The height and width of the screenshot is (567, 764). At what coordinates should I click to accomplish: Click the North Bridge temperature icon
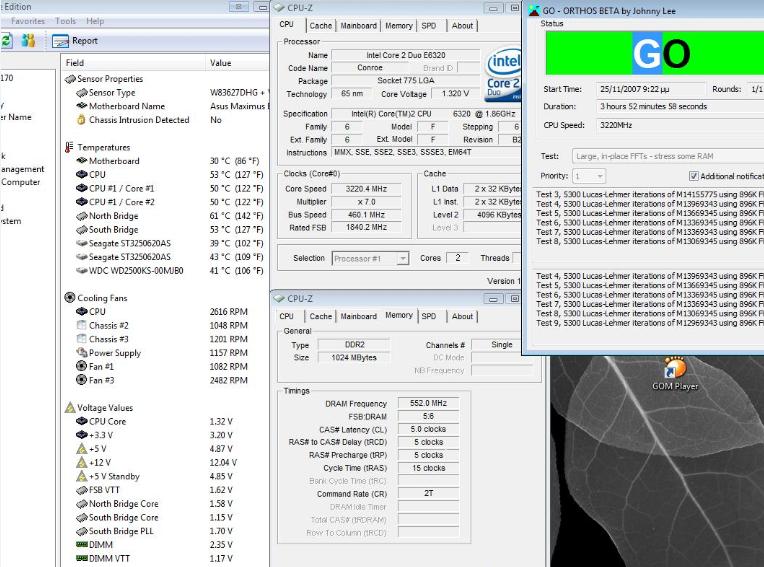[x=82, y=216]
